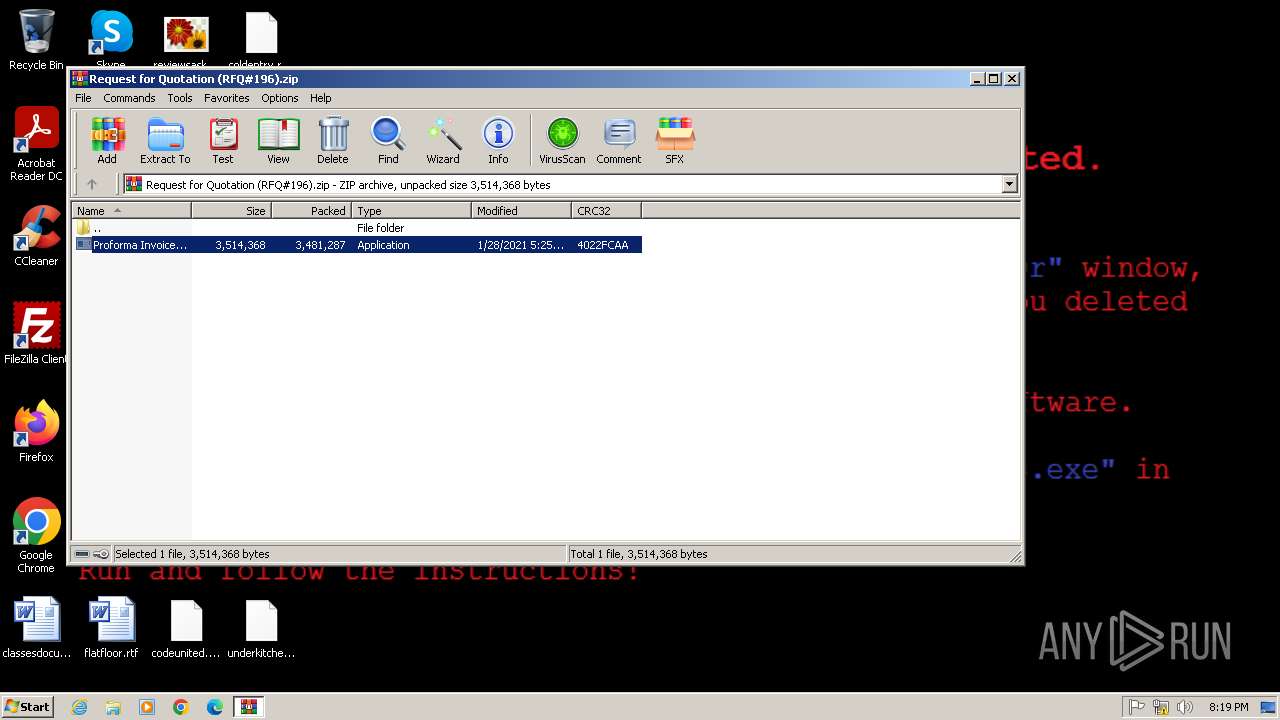
Task: Click Chrome icon in the taskbar
Action: tap(181, 707)
